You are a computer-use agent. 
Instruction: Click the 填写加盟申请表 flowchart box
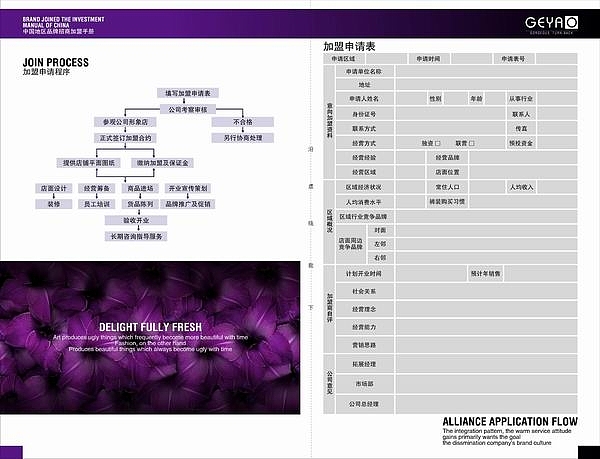tap(188, 93)
